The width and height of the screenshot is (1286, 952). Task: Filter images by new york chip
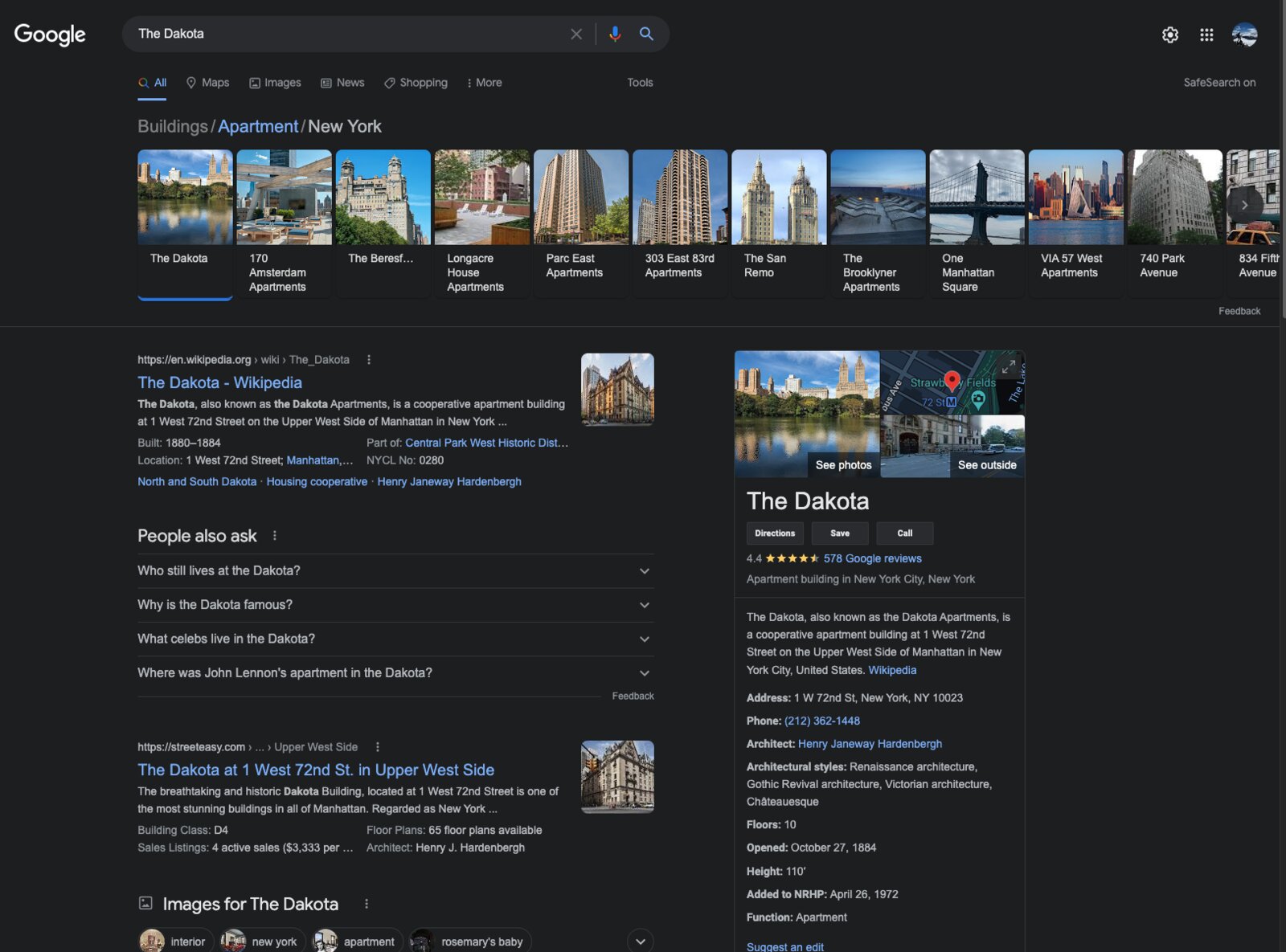click(262, 941)
